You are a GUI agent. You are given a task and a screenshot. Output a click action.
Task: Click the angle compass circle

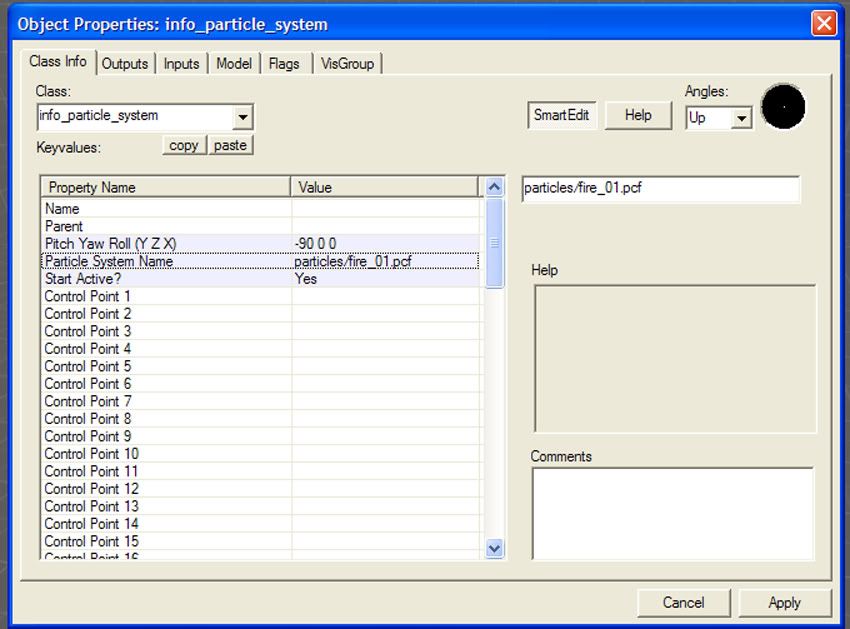[783, 107]
